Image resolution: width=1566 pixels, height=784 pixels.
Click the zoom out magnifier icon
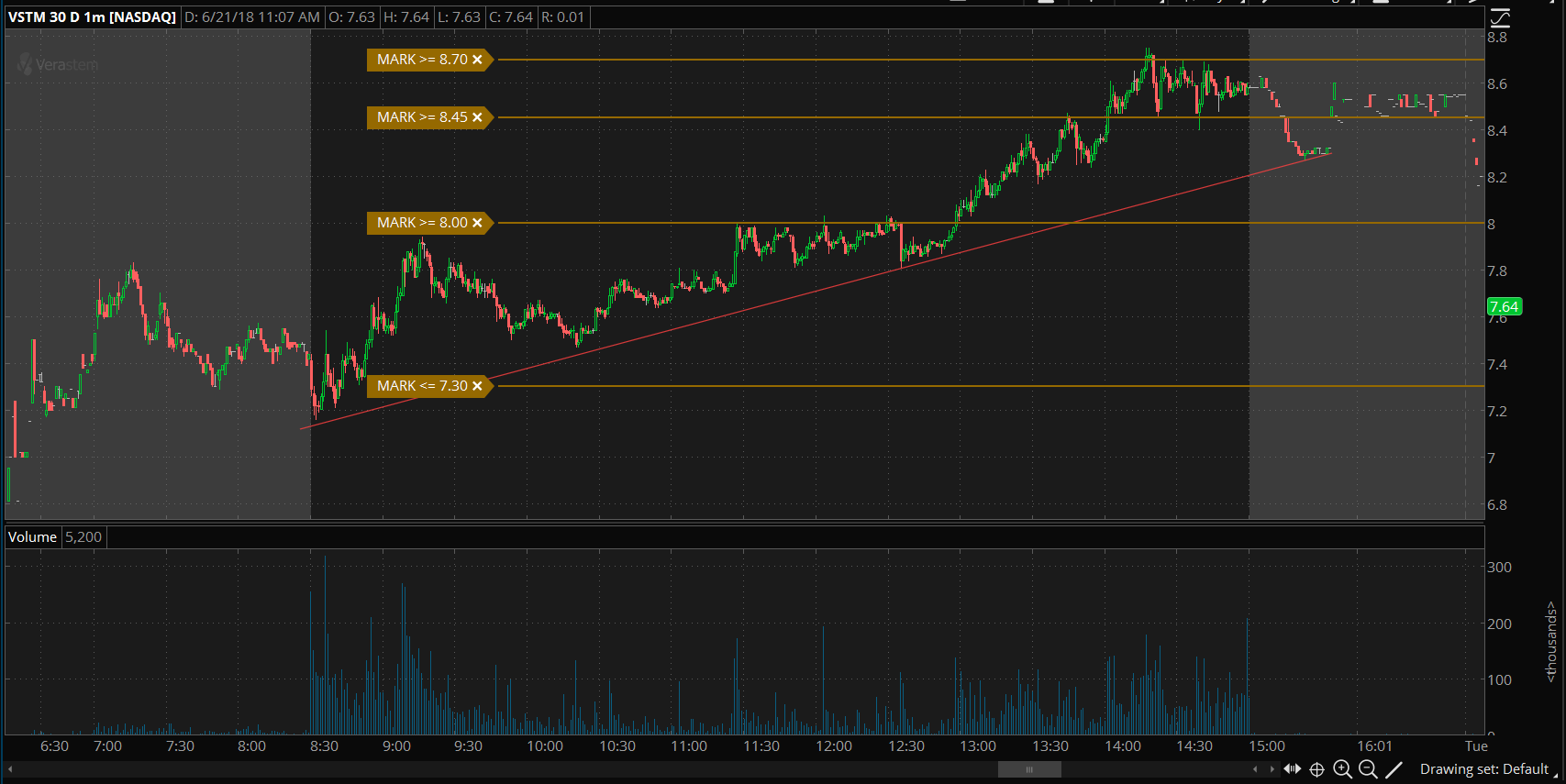click(x=1368, y=769)
